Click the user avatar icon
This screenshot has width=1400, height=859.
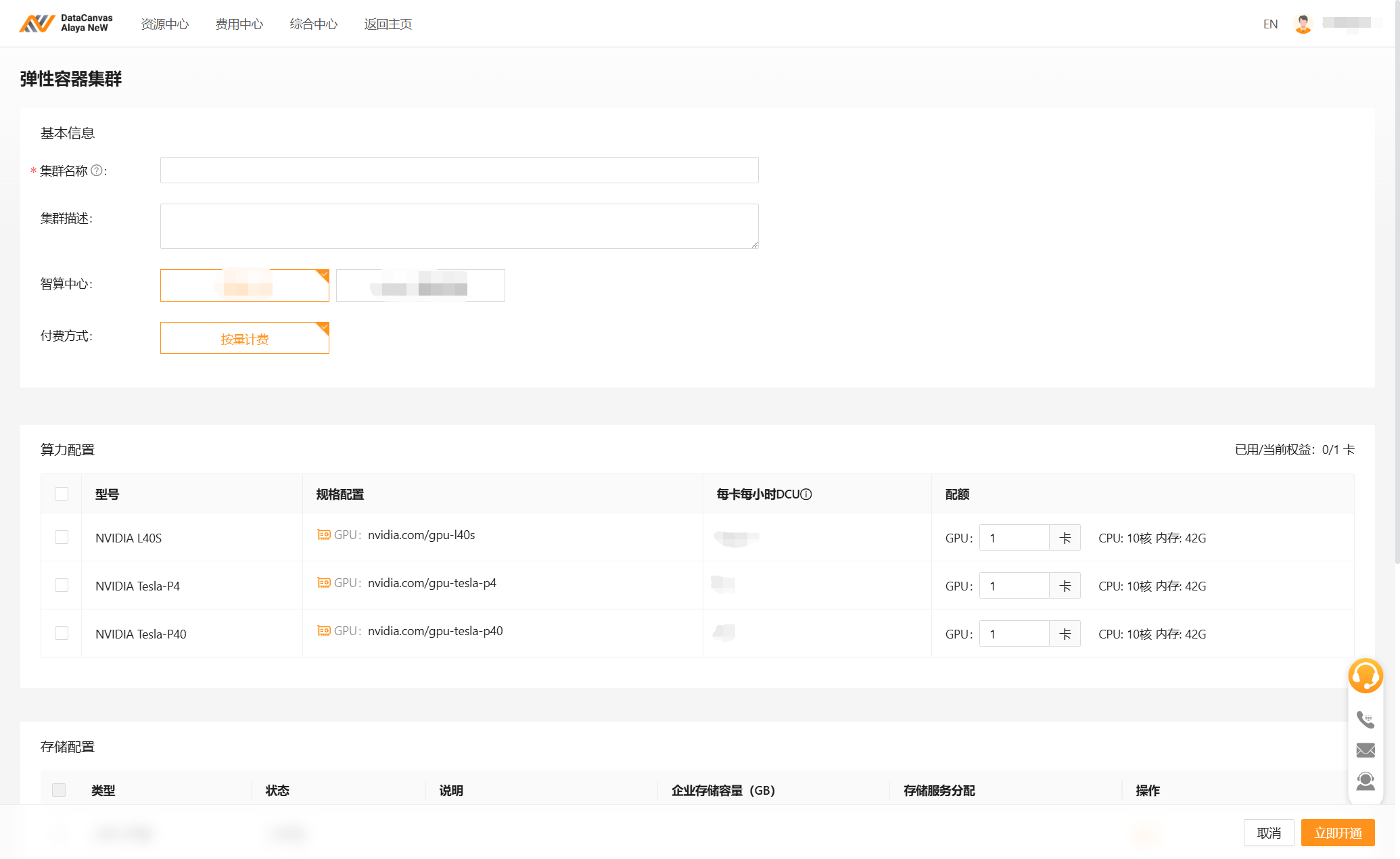click(1303, 24)
